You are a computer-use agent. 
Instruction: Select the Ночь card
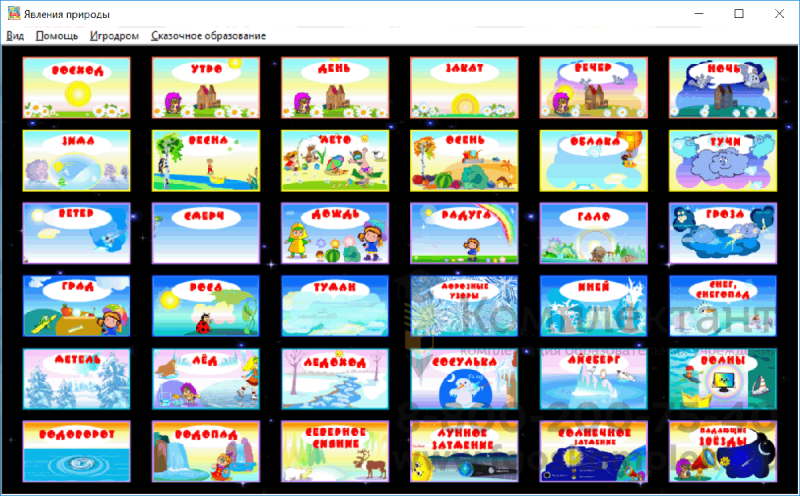(x=723, y=88)
